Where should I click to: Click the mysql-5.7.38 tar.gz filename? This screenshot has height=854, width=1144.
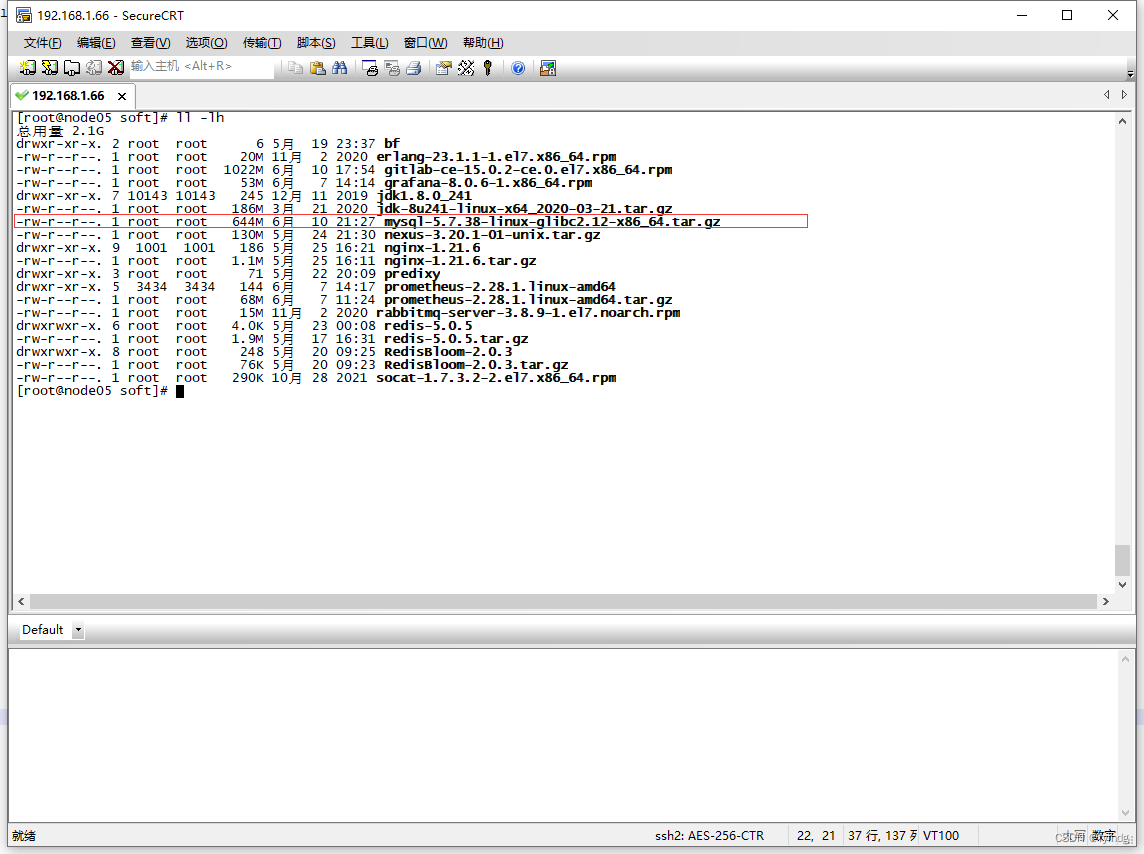(x=552, y=222)
